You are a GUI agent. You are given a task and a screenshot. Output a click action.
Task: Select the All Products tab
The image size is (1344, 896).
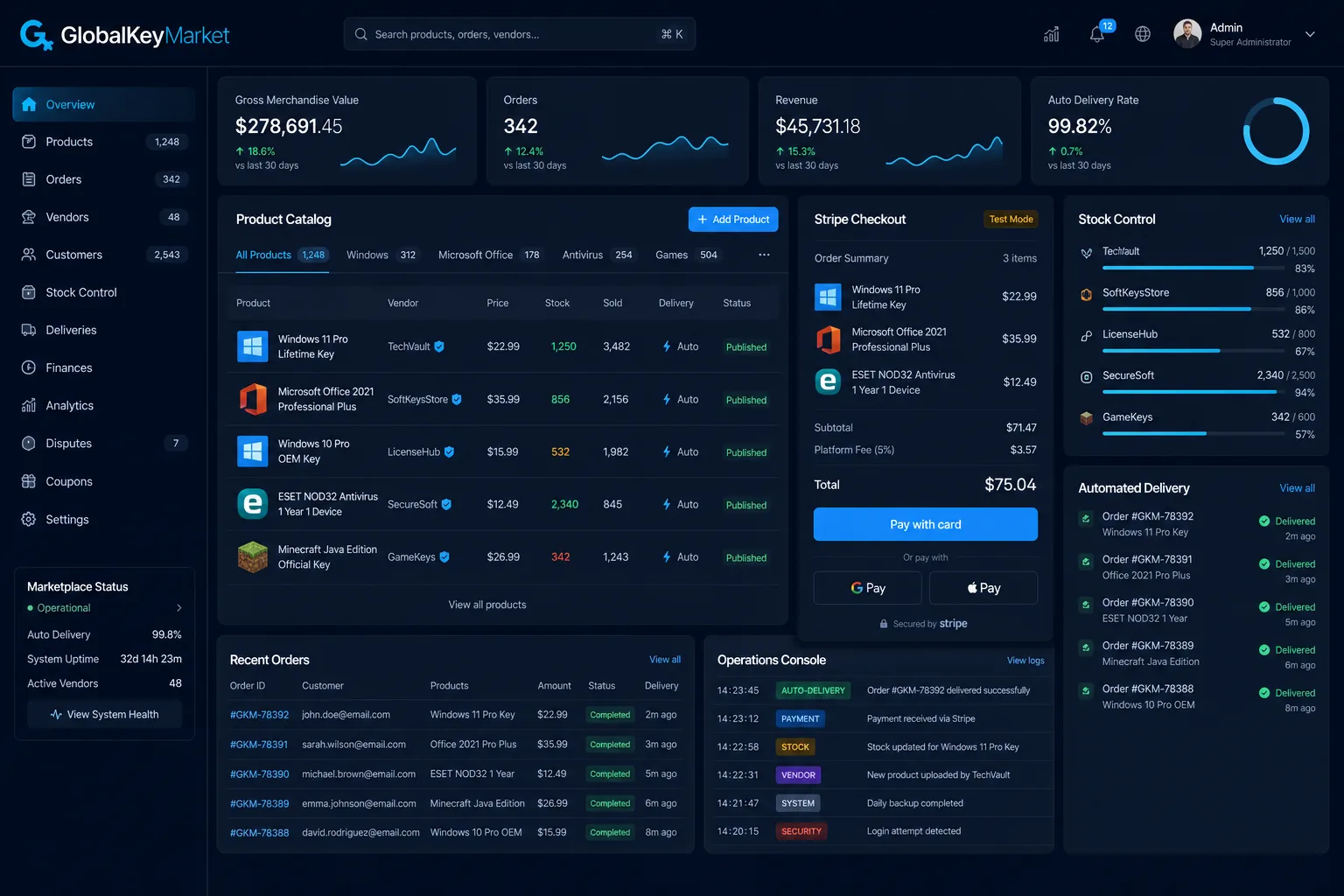click(282, 255)
